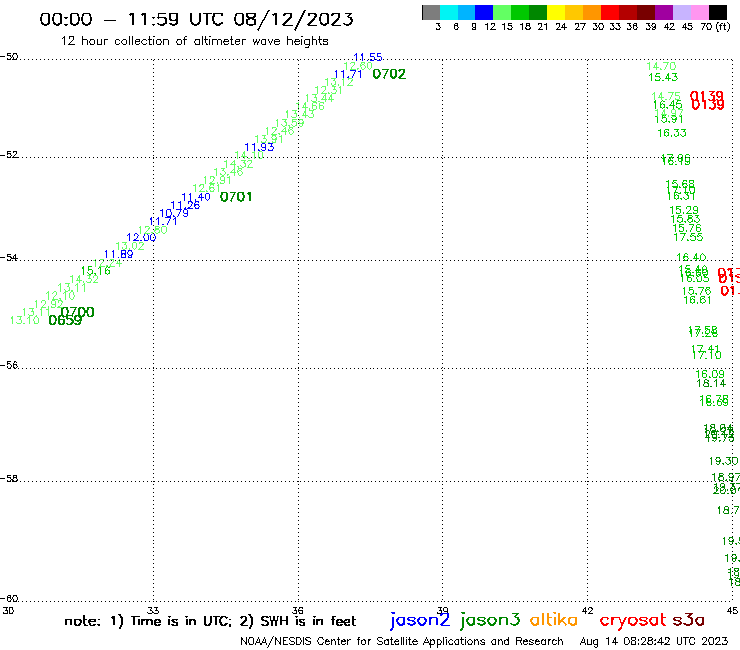Click the blue value 12.00
740x650 pixels.
141,237
